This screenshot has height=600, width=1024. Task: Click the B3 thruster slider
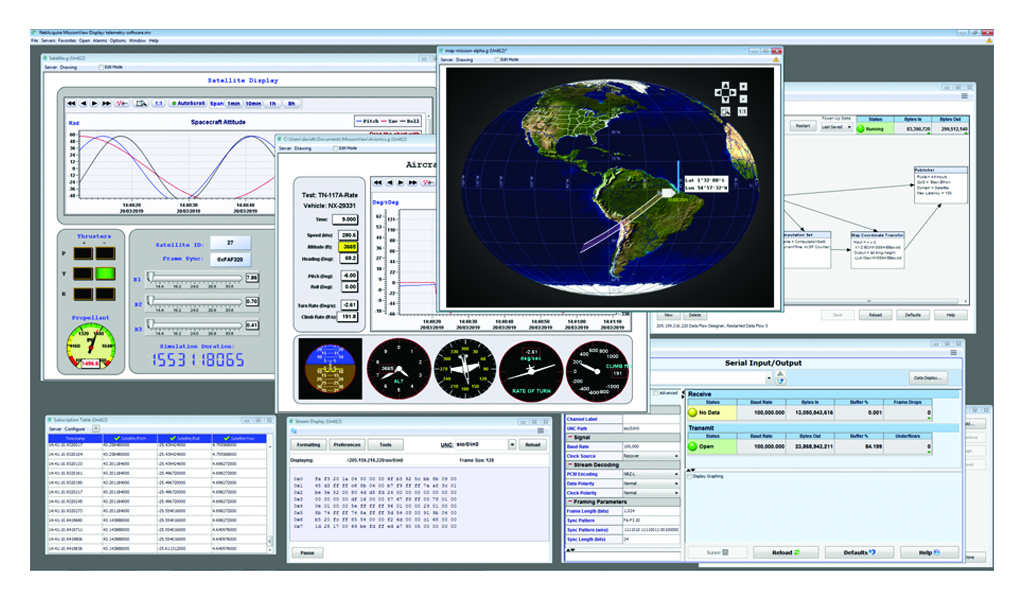[x=195, y=324]
